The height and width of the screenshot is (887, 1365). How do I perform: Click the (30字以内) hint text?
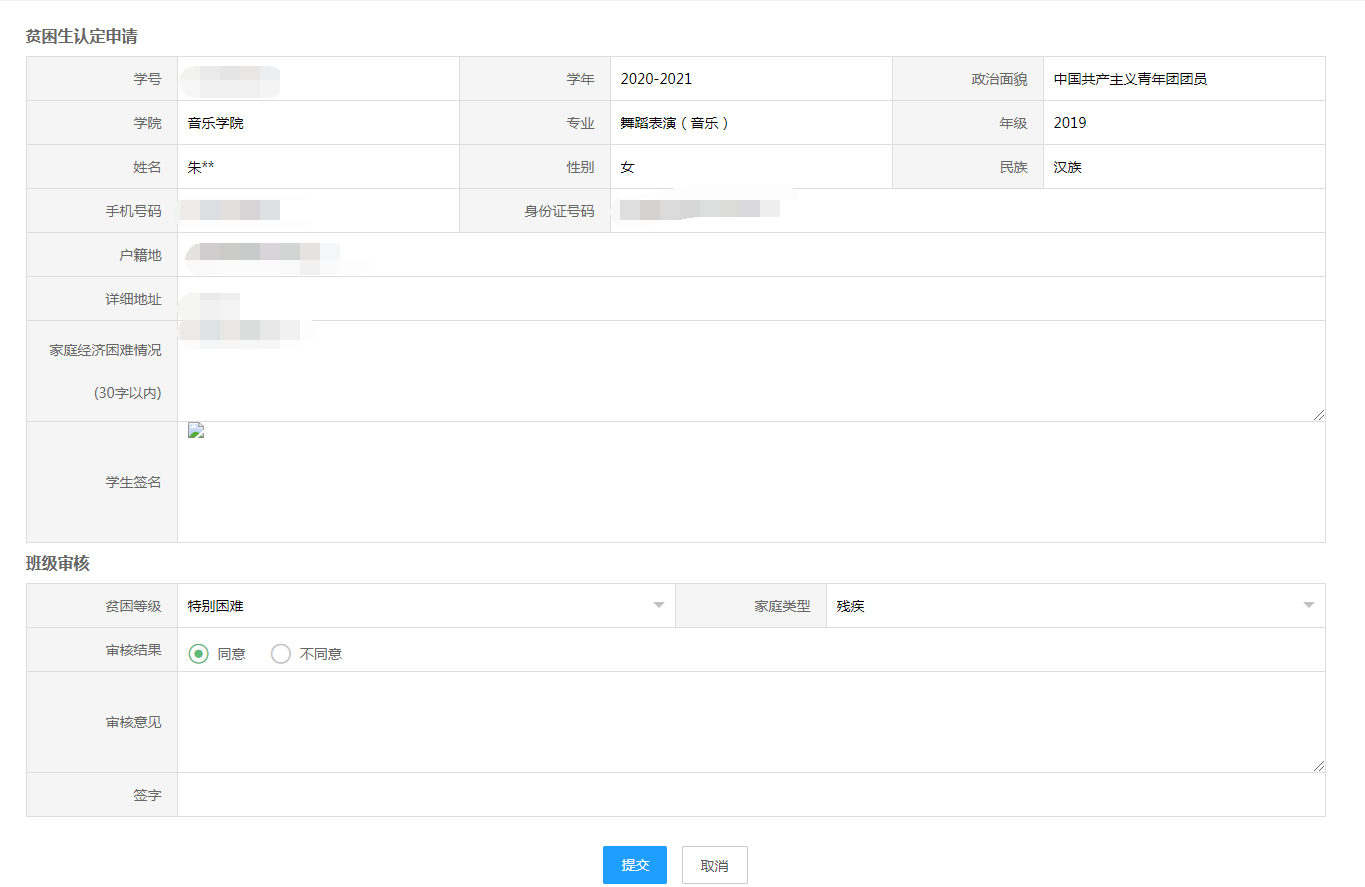(127, 393)
